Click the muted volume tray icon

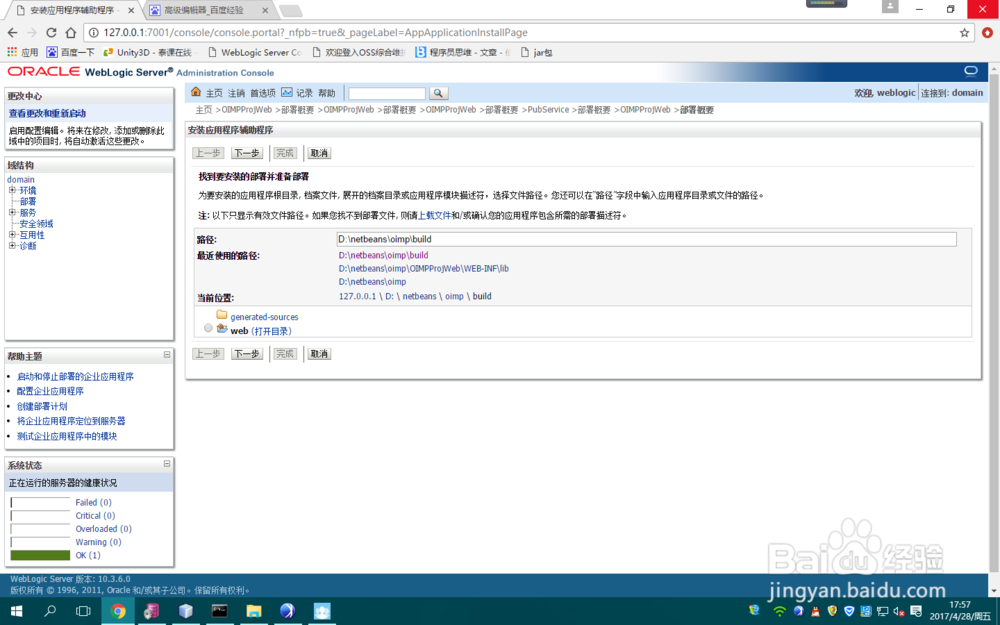coord(899,611)
